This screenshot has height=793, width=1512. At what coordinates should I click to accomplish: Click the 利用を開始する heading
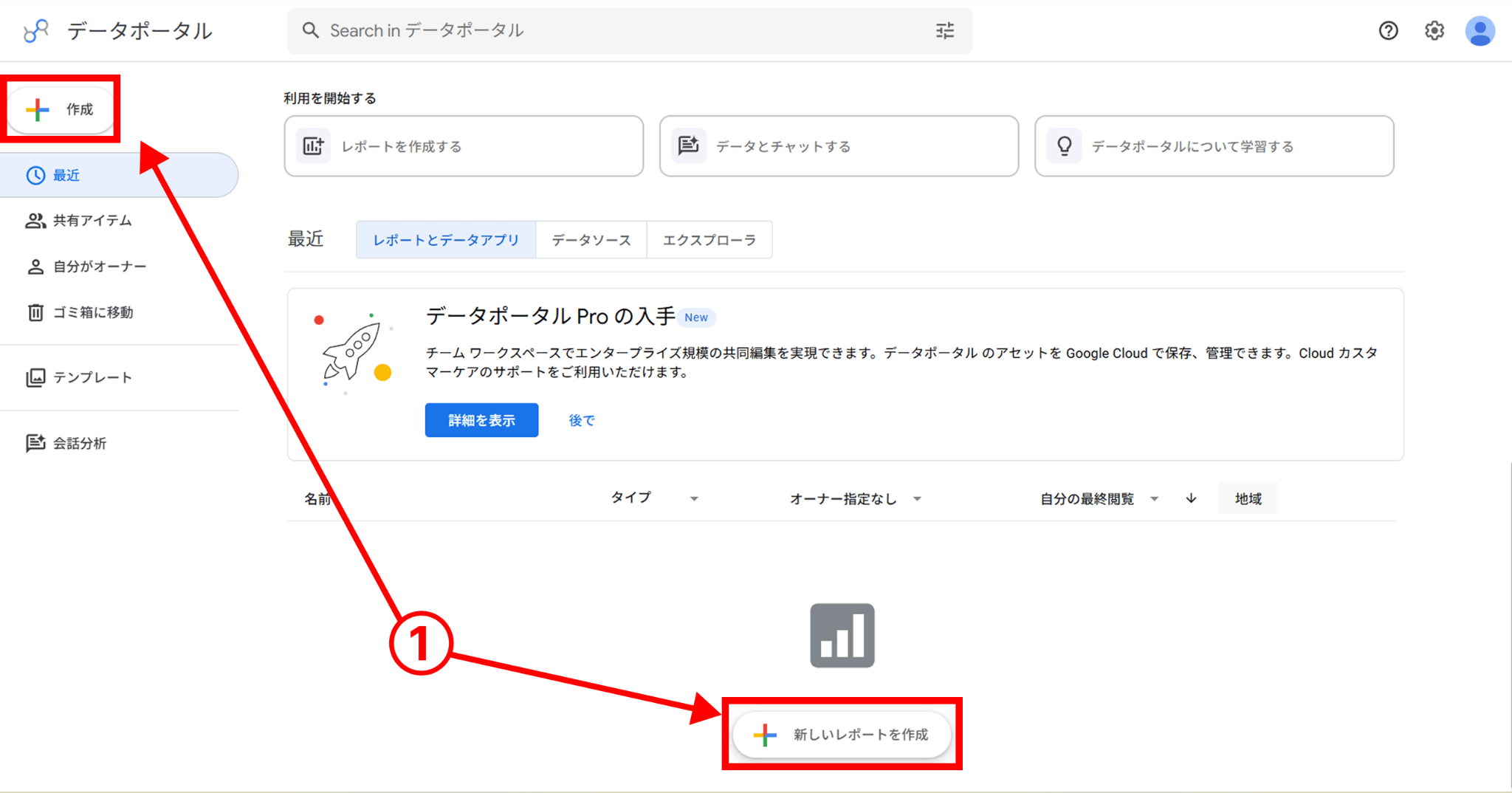point(330,98)
